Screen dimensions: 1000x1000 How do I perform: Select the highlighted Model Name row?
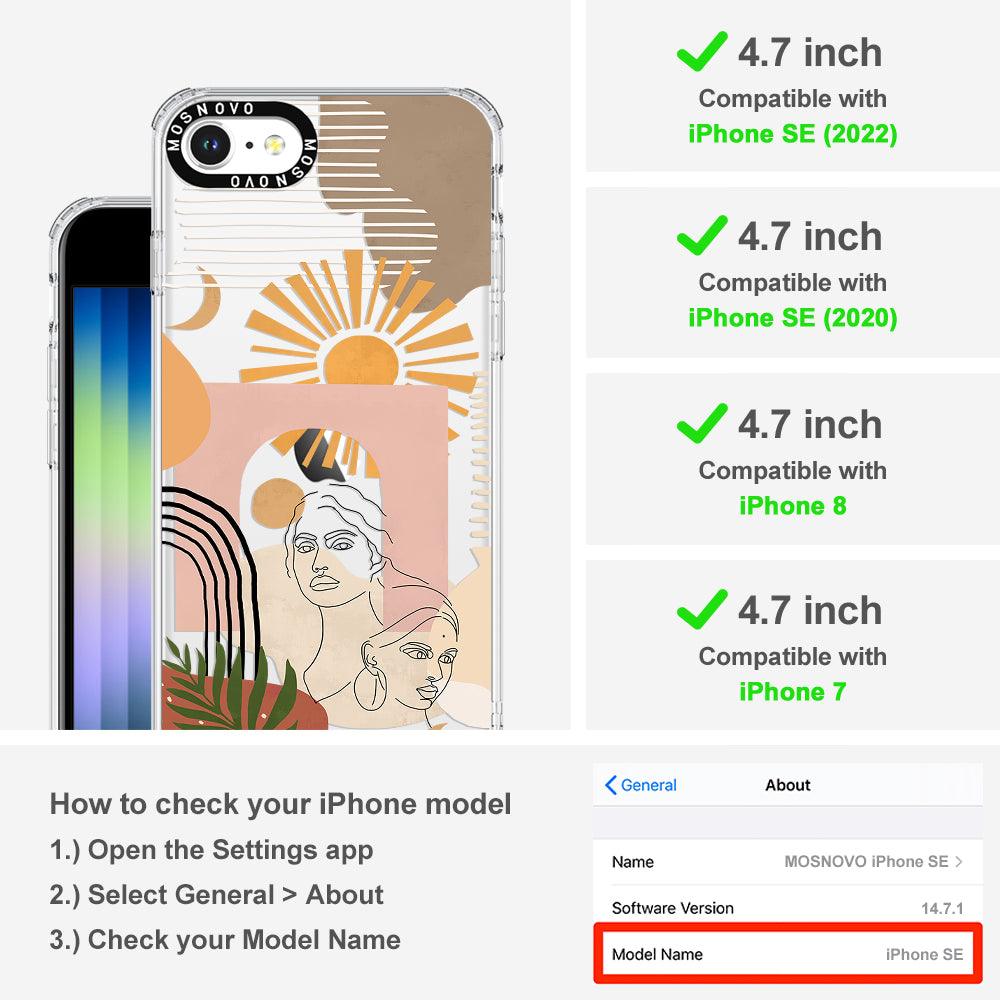[x=788, y=954]
